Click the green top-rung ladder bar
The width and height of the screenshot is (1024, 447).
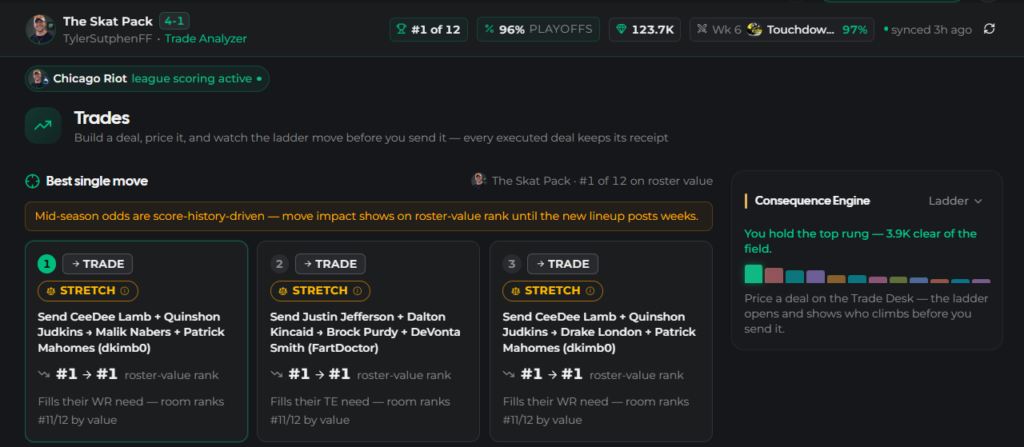pyautogui.click(x=753, y=274)
